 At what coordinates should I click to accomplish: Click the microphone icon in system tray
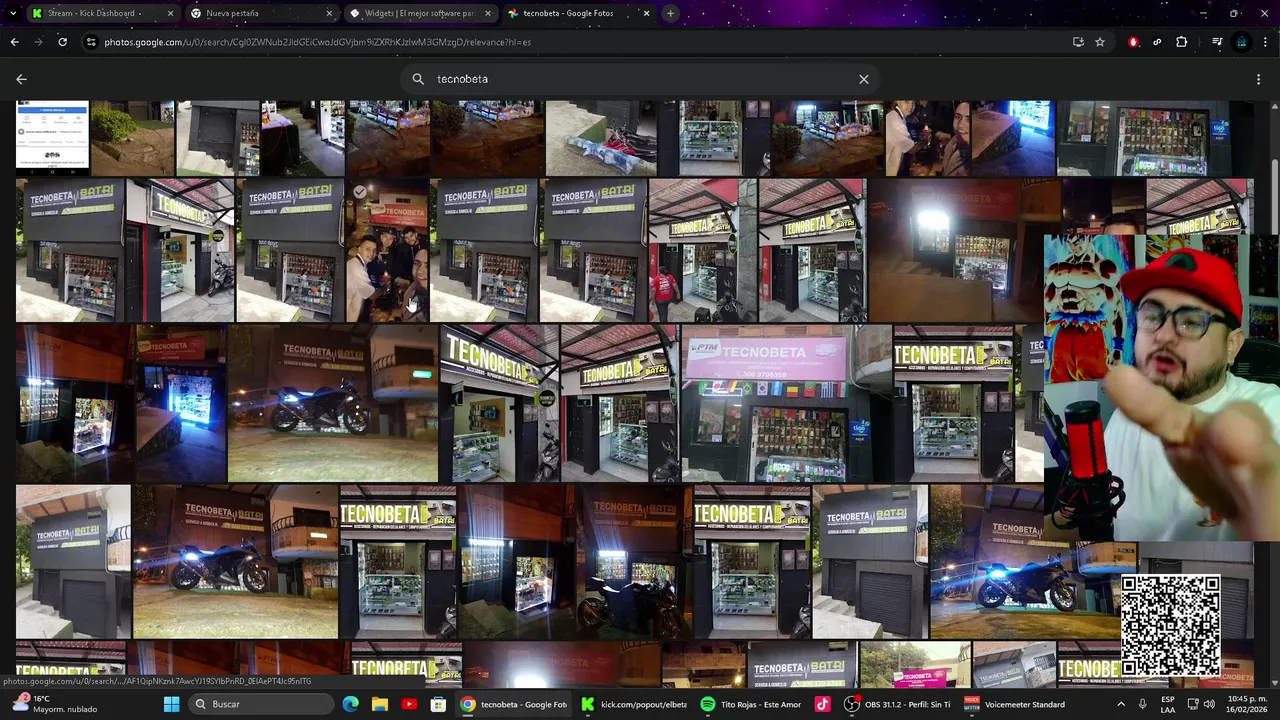point(1143,704)
